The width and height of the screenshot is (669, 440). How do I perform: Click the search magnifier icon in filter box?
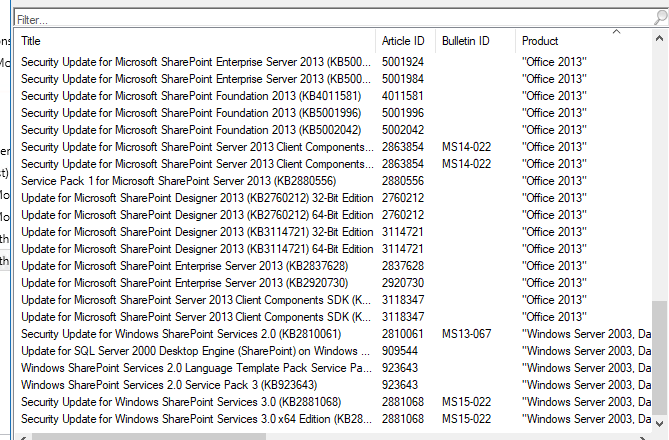(660, 18)
